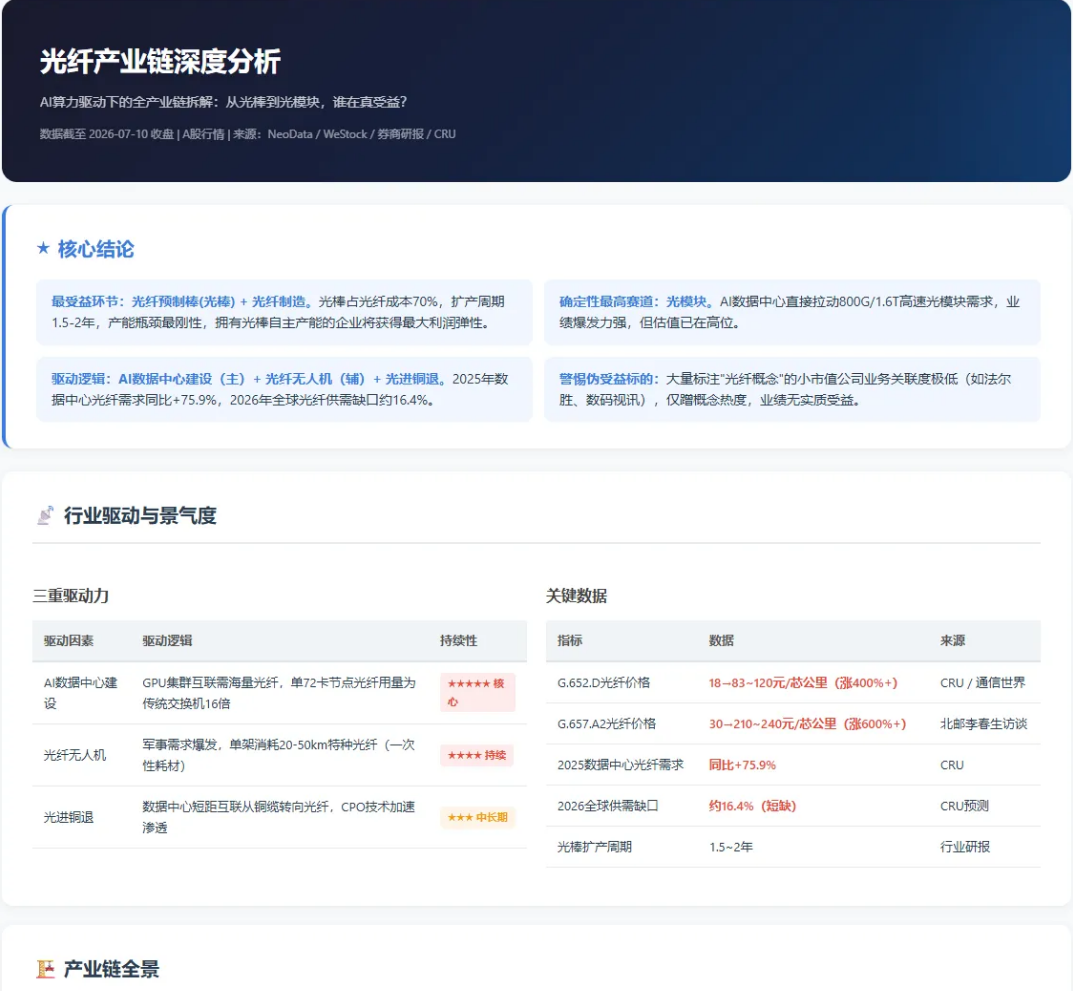Click the chart icon beside 行业驱动与景气度

click(45, 515)
